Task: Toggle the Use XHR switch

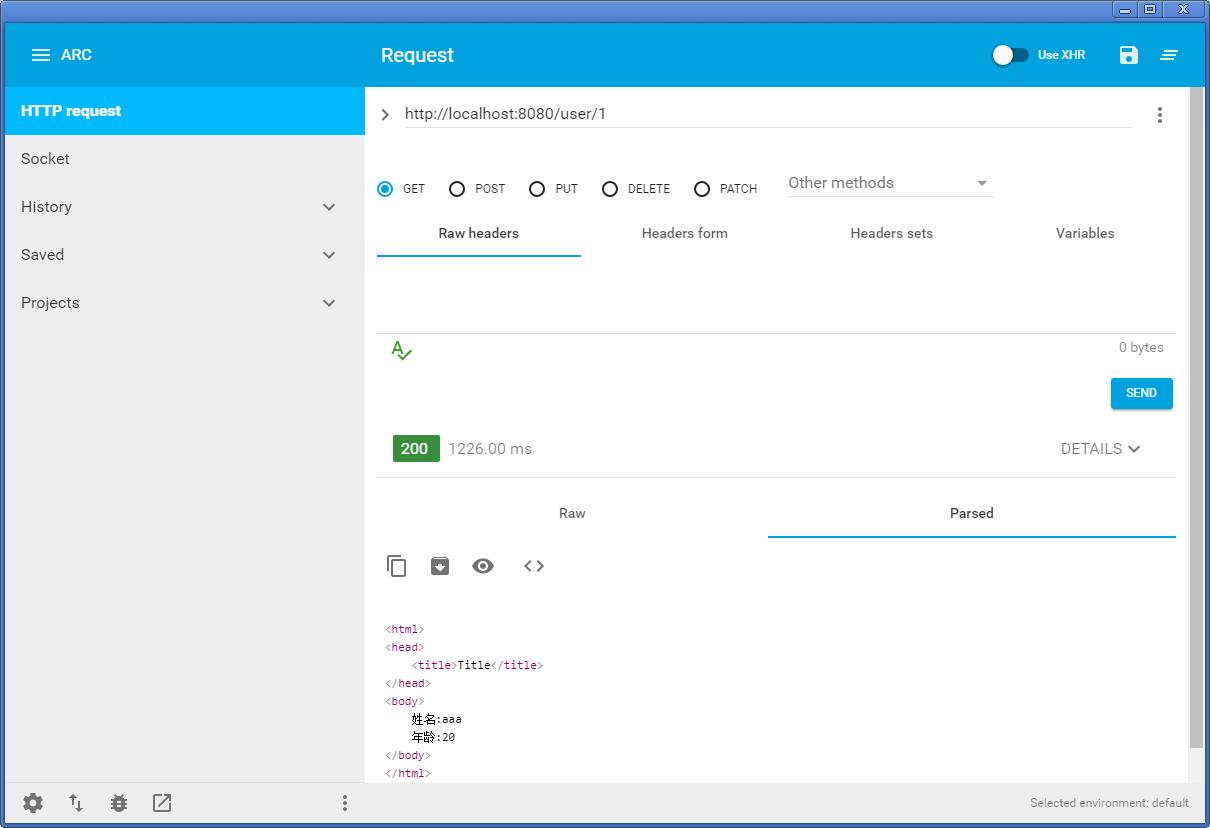Action: tap(1010, 55)
